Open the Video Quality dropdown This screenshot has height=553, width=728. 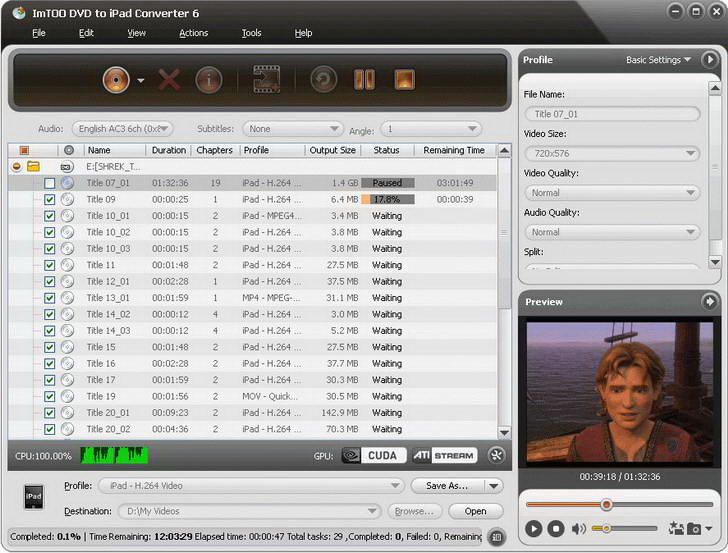612,193
